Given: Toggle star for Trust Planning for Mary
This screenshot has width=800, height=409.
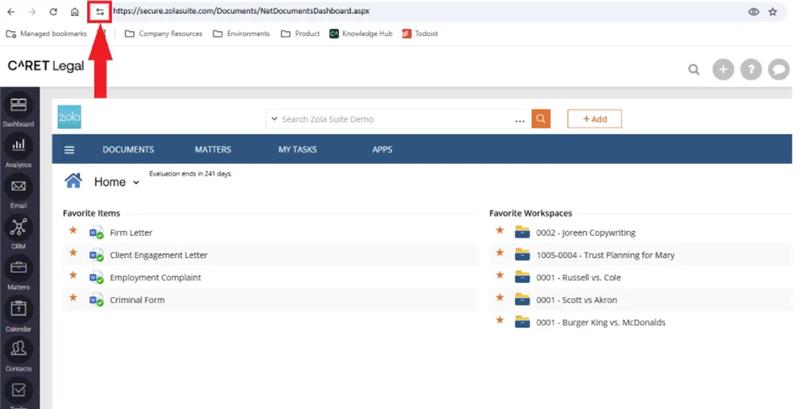Looking at the screenshot, I should point(500,253).
